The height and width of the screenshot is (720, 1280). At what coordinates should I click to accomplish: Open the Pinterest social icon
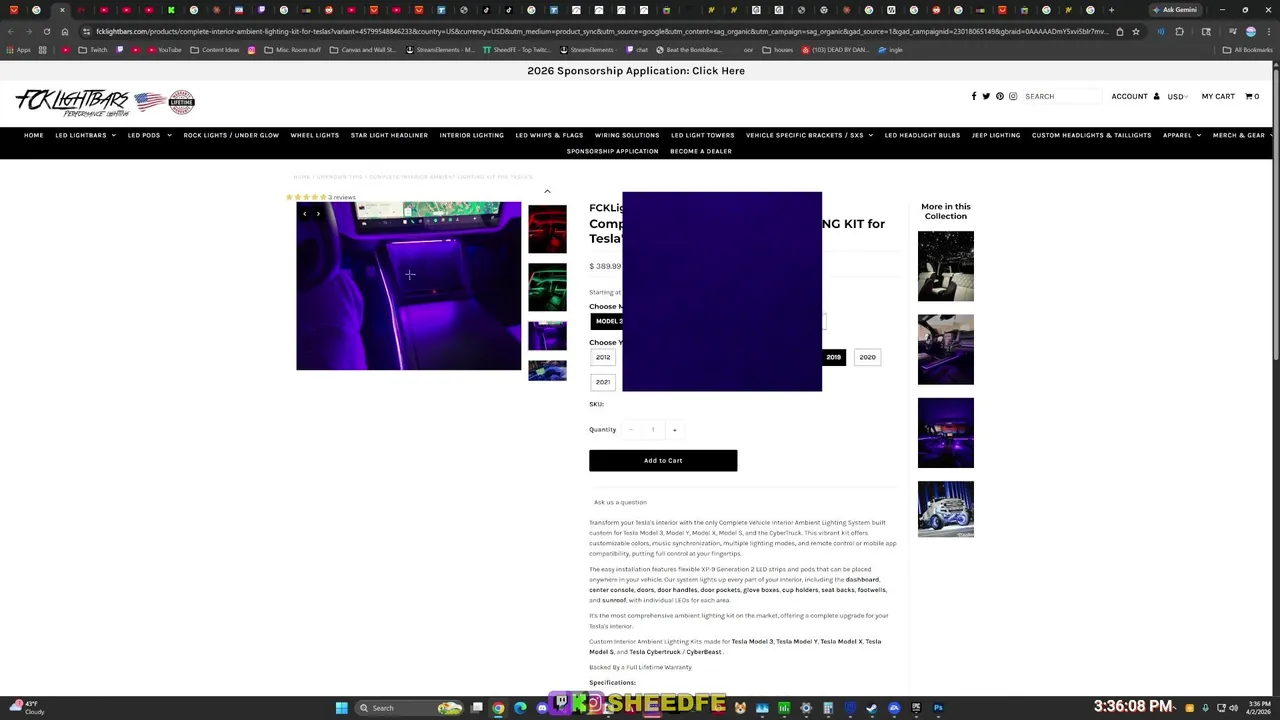click(999, 96)
